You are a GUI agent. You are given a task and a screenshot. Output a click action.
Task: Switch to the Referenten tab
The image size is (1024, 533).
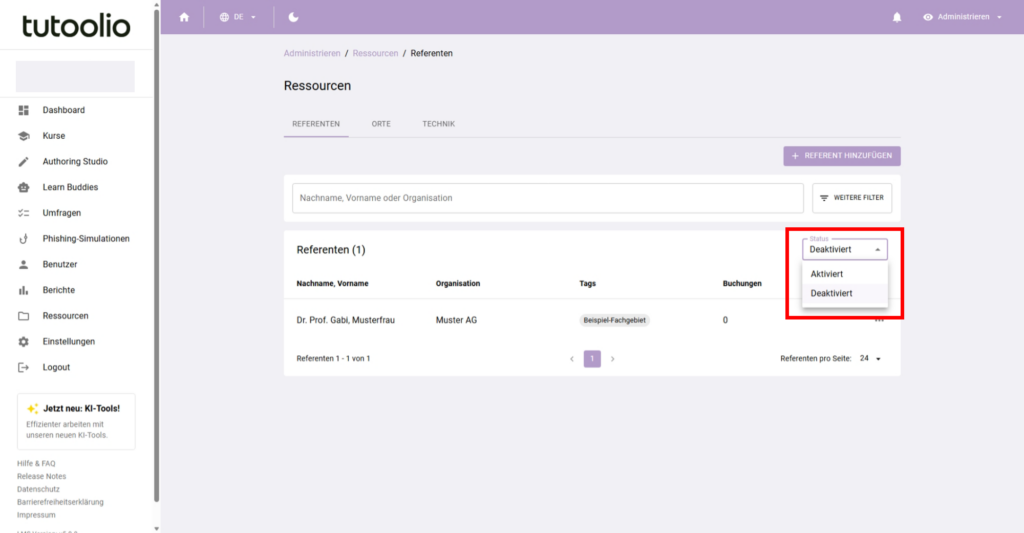[316, 123]
